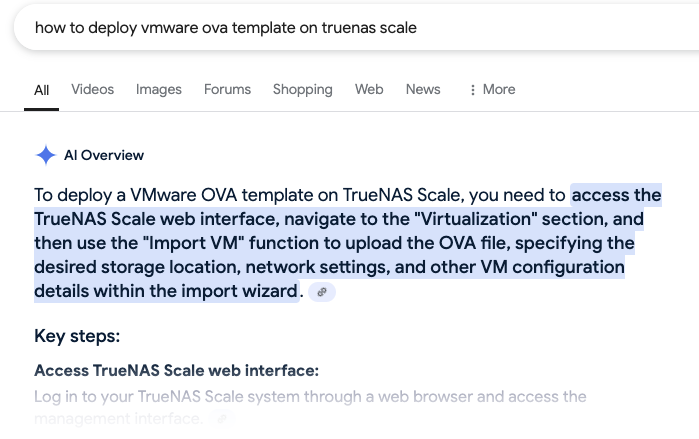Click the three-dot icon beside More

point(473,90)
